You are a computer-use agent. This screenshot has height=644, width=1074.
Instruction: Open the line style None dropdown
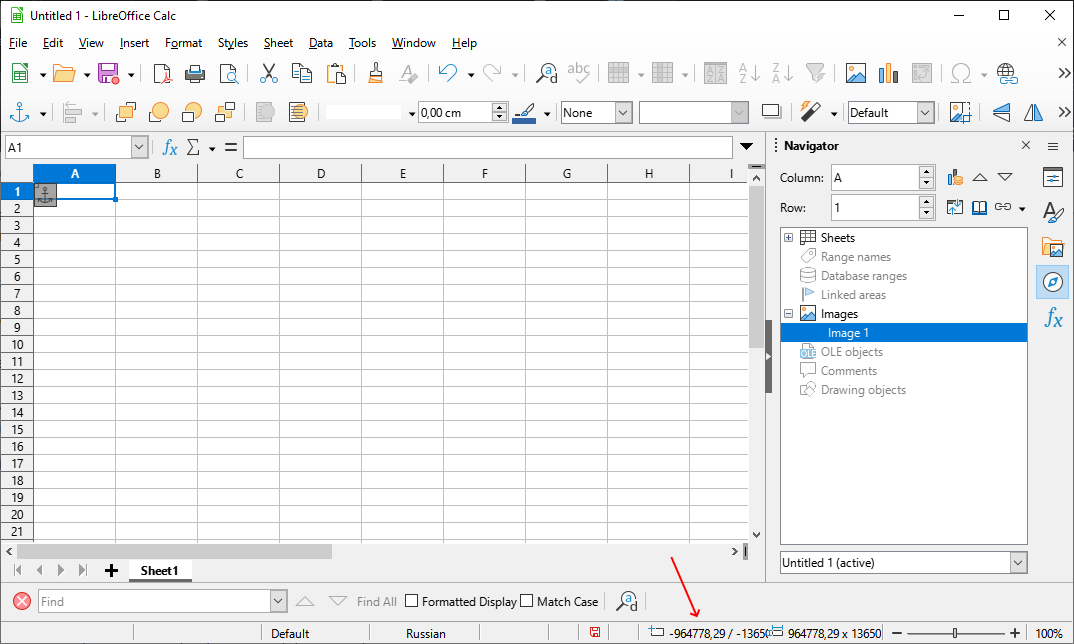point(623,112)
